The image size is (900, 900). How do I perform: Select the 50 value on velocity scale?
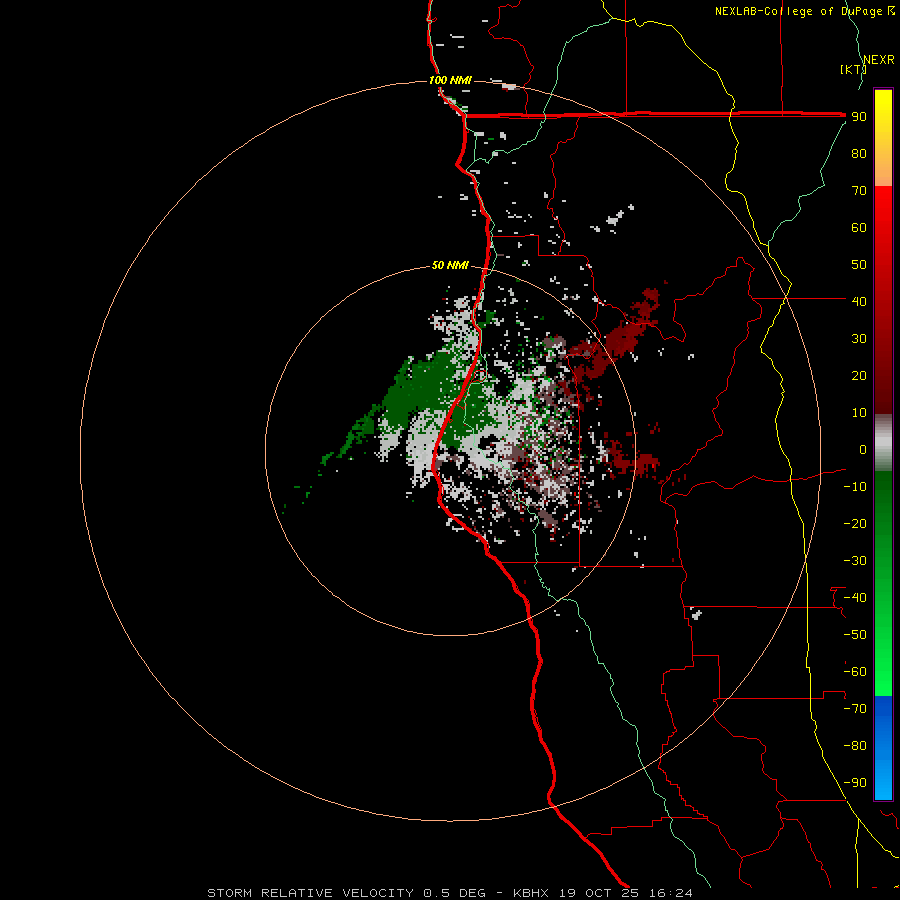(x=859, y=265)
